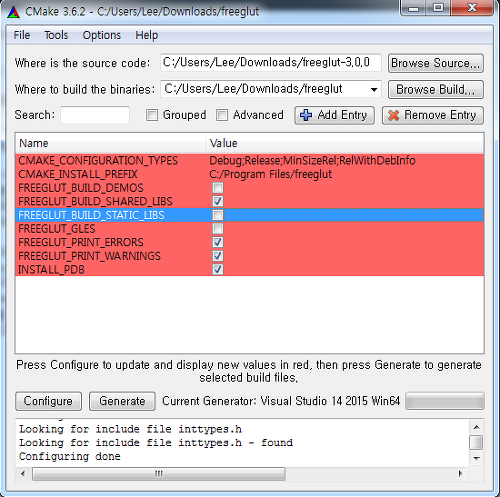Open the Help menu

(146, 35)
